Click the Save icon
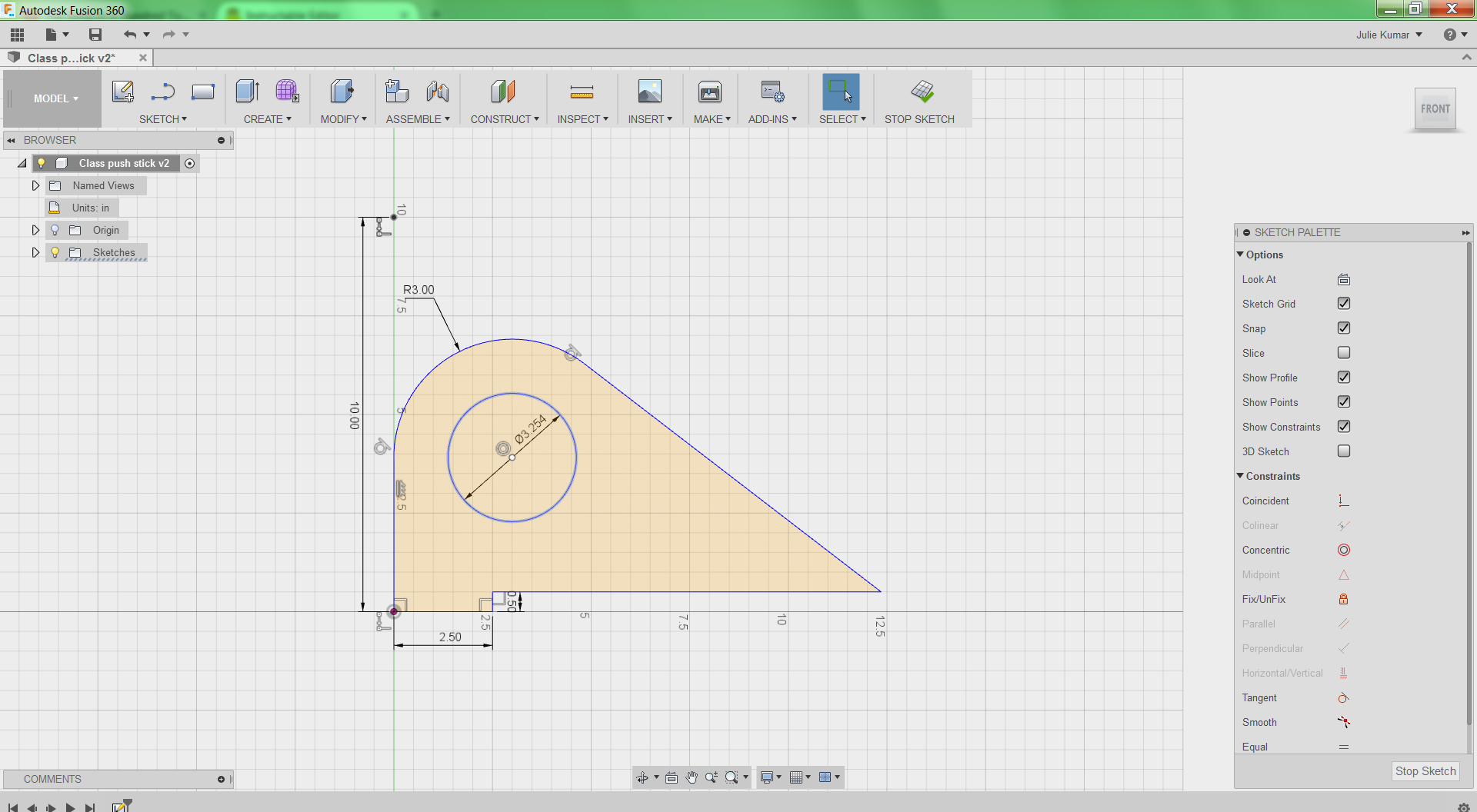Viewport: 1477px width, 812px height. [95, 35]
